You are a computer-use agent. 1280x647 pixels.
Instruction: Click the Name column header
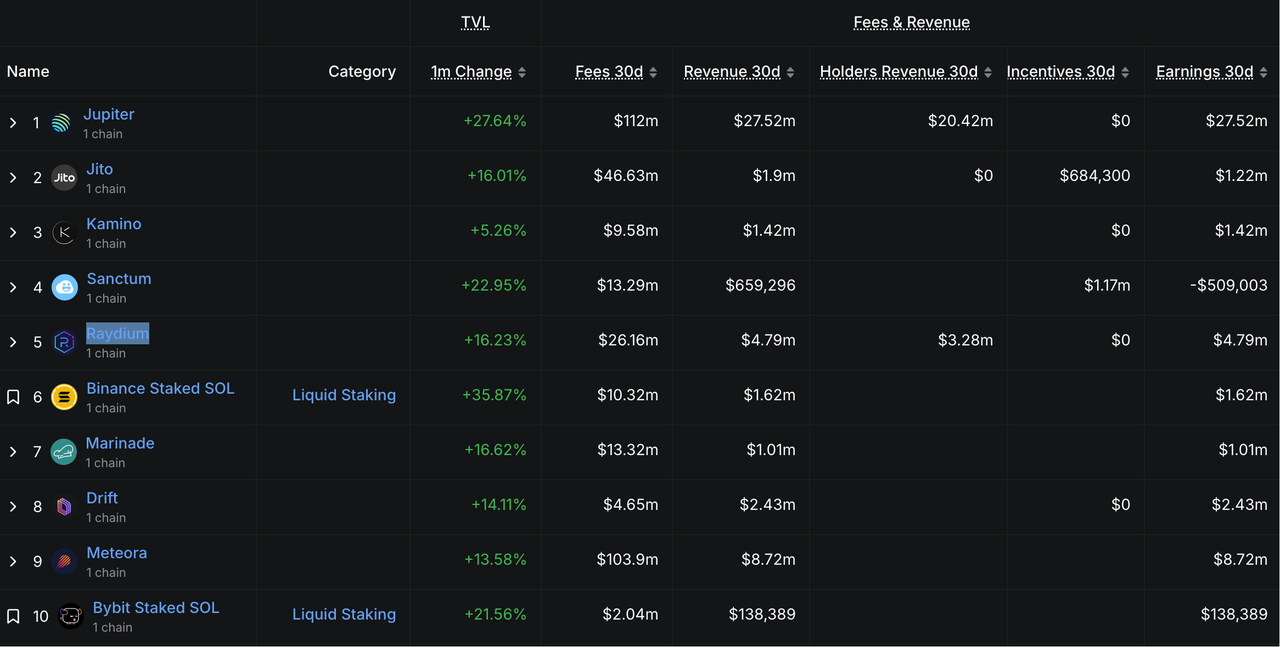[x=28, y=72]
